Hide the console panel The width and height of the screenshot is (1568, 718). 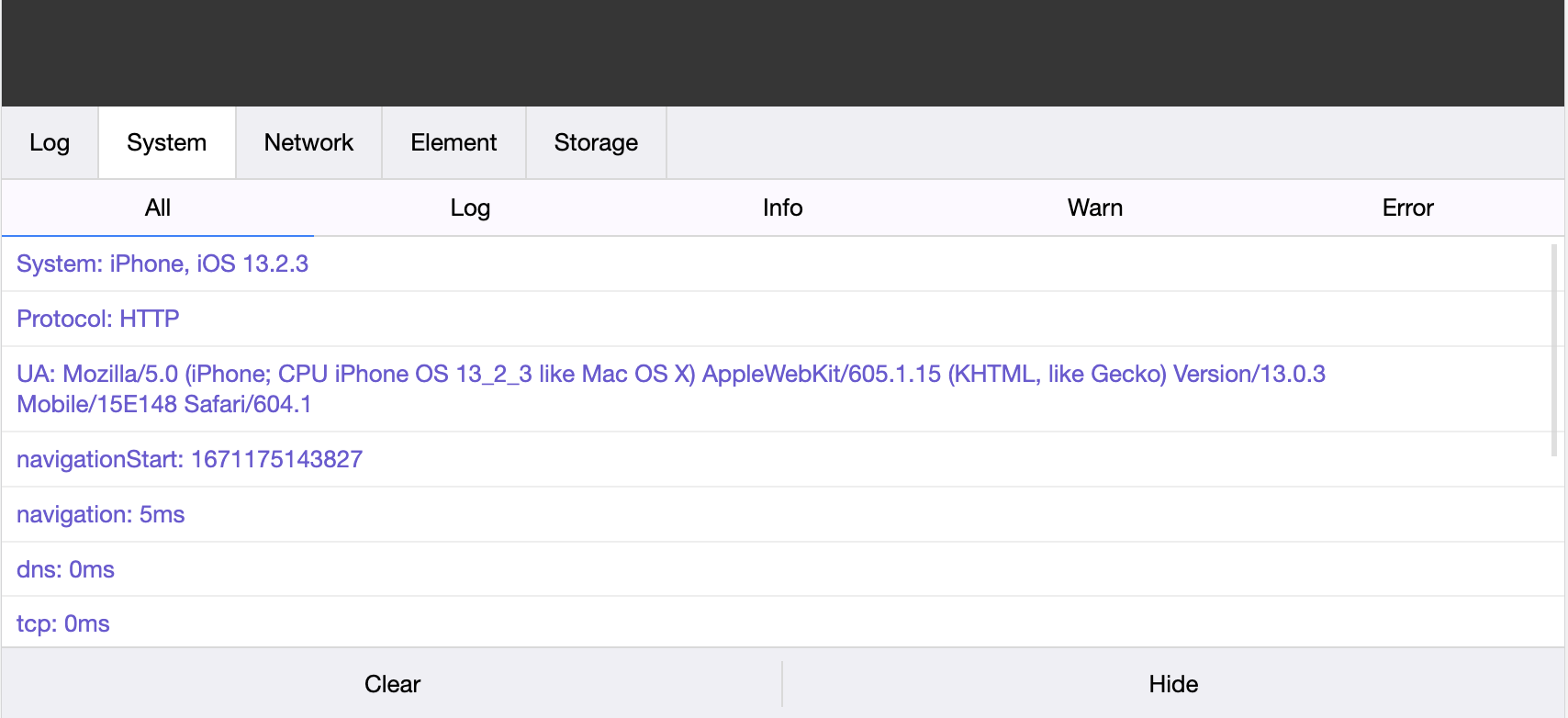pyautogui.click(x=1173, y=684)
